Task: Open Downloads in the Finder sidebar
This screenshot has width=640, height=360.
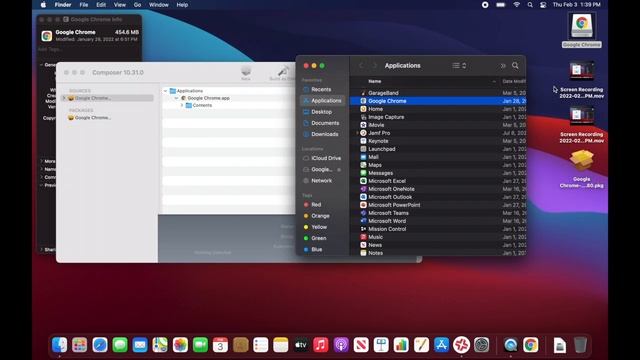Action: (x=322, y=134)
